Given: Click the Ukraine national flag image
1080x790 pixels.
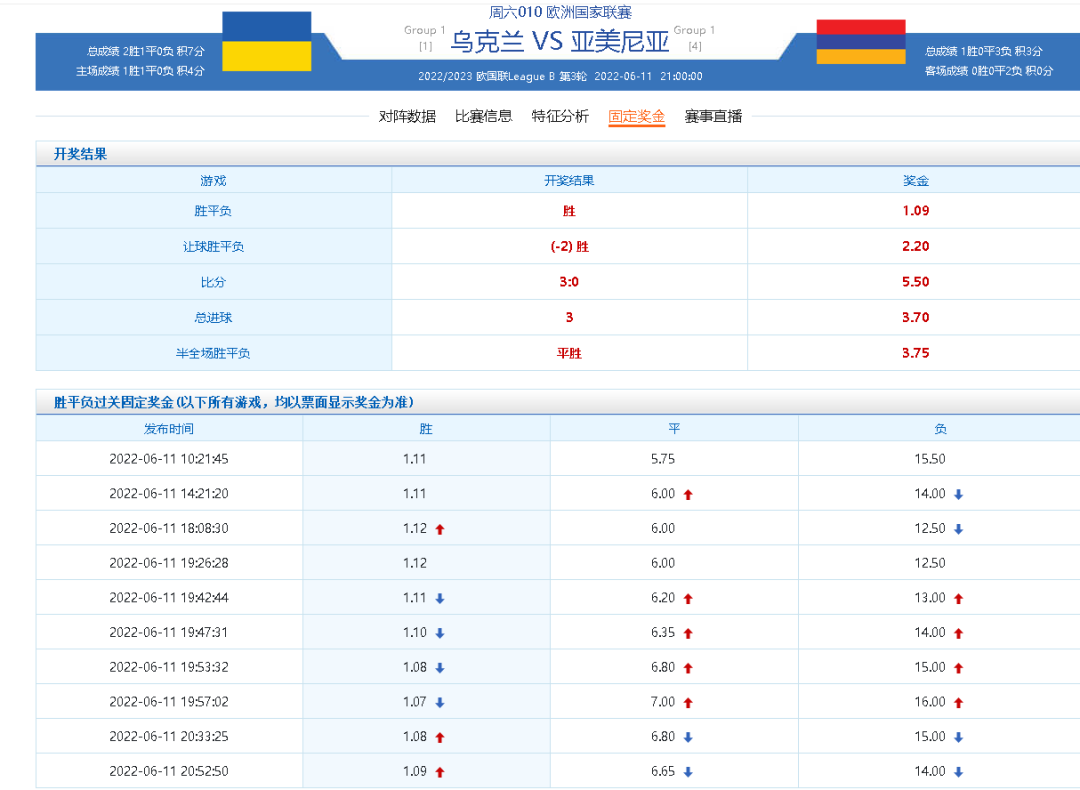Looking at the screenshot, I should pos(266,42).
